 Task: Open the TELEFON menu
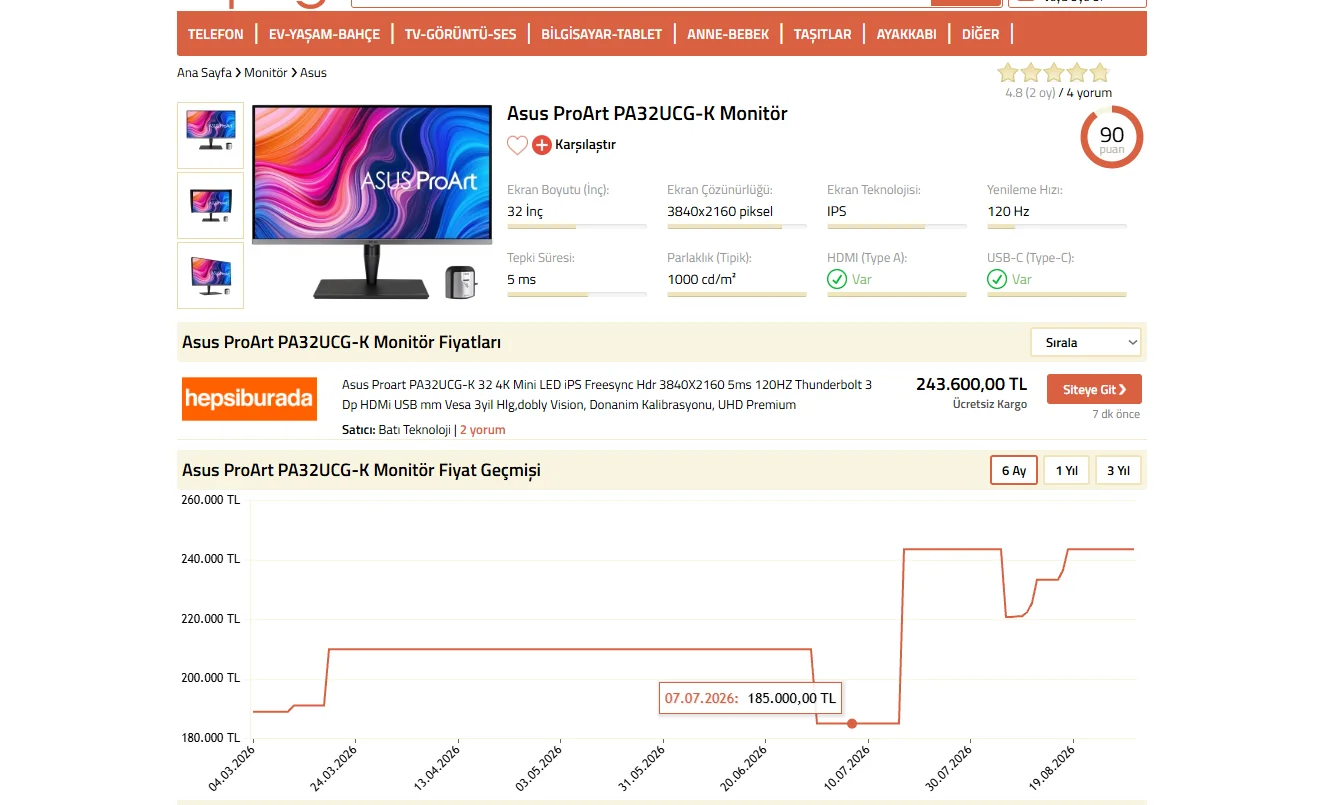coord(216,34)
